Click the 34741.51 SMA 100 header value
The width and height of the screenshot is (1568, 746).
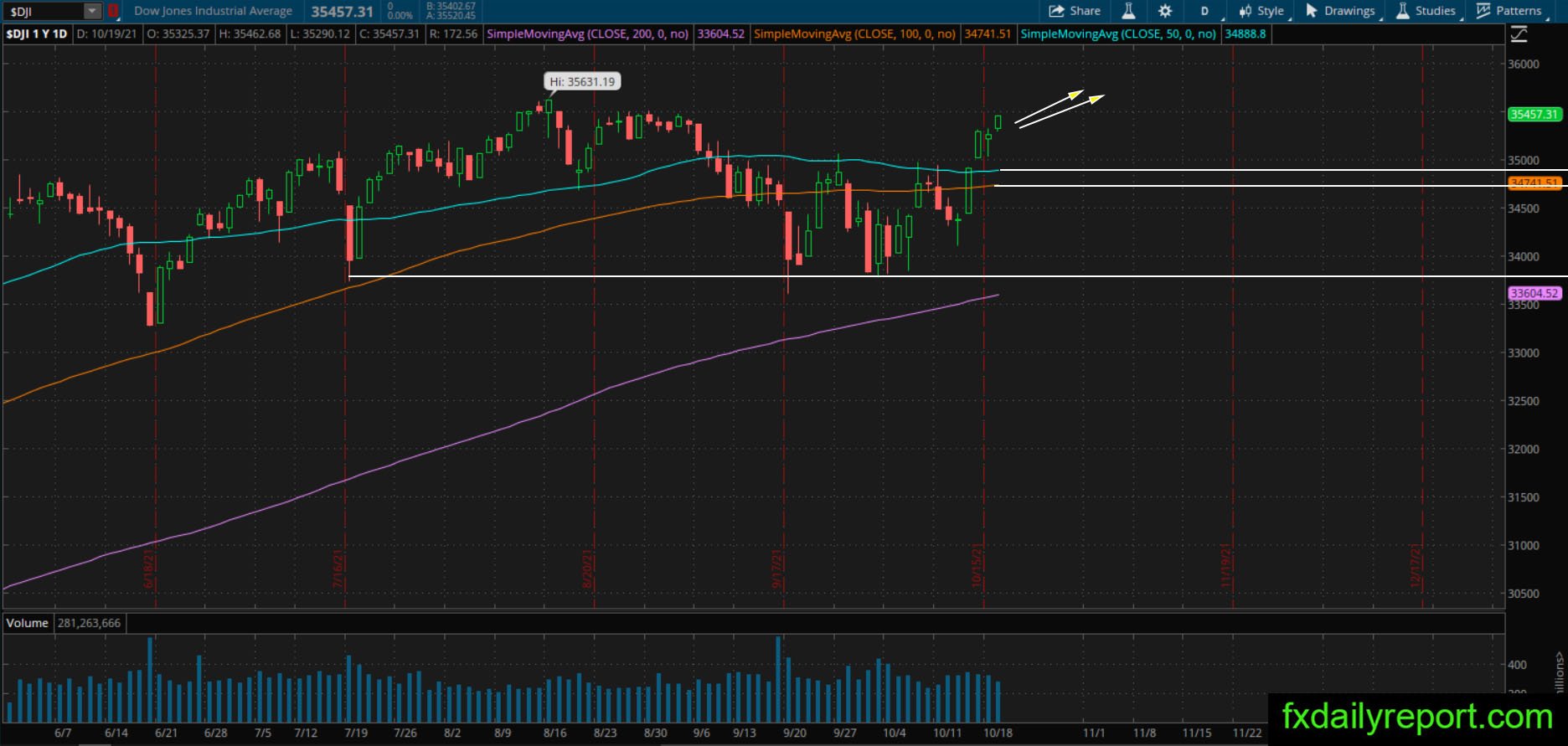988,34
